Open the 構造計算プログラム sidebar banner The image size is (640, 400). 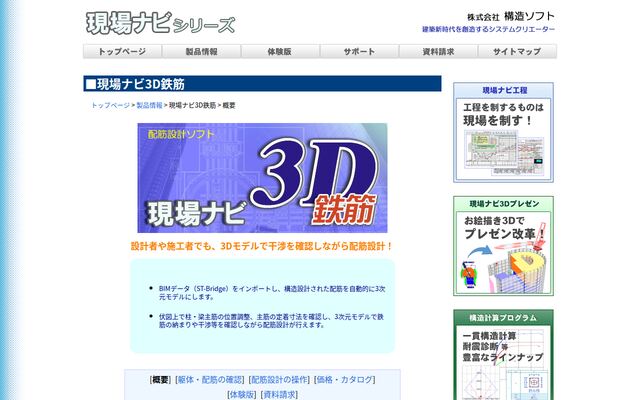[x=503, y=355]
